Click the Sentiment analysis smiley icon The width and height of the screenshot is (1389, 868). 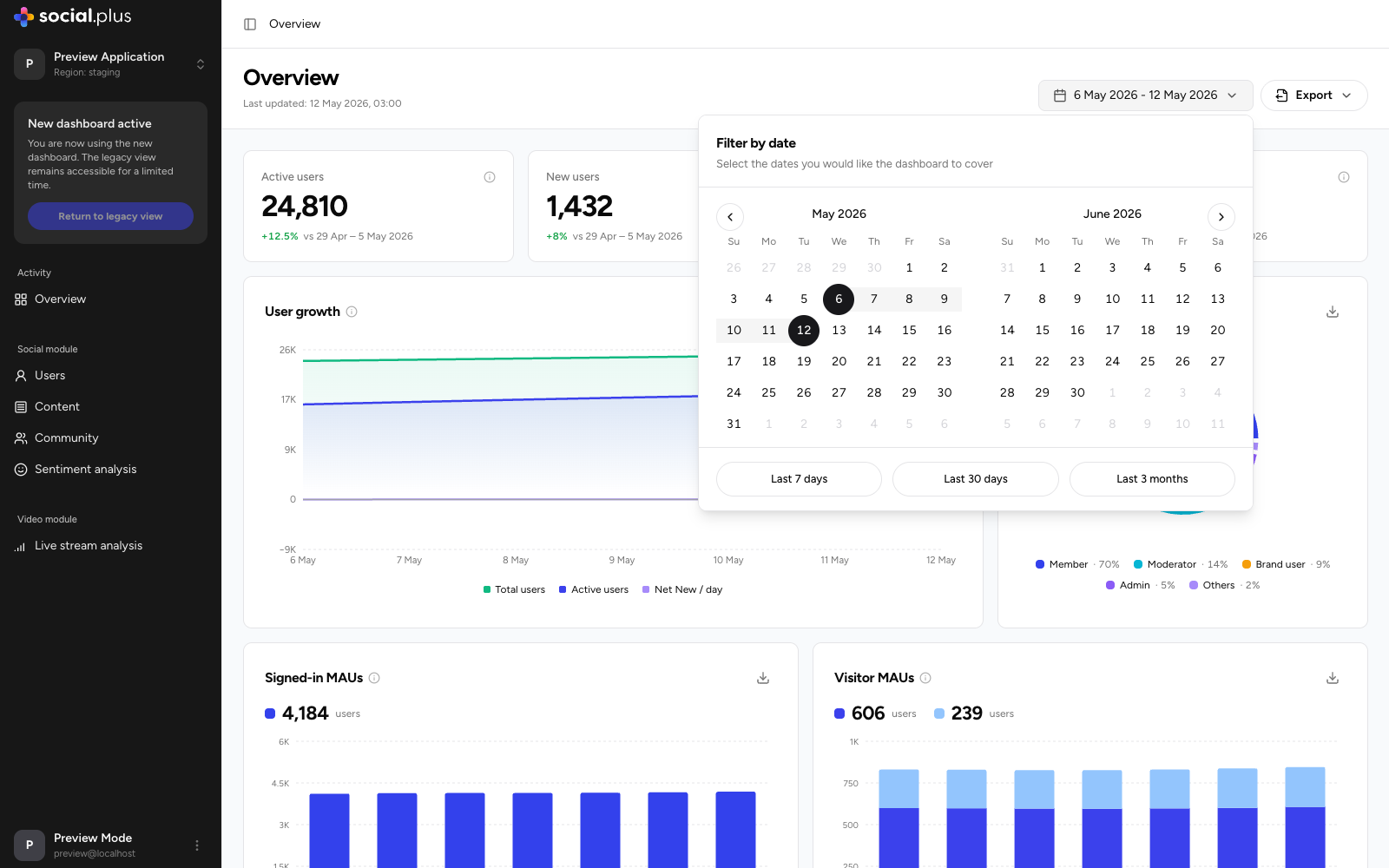click(x=21, y=470)
